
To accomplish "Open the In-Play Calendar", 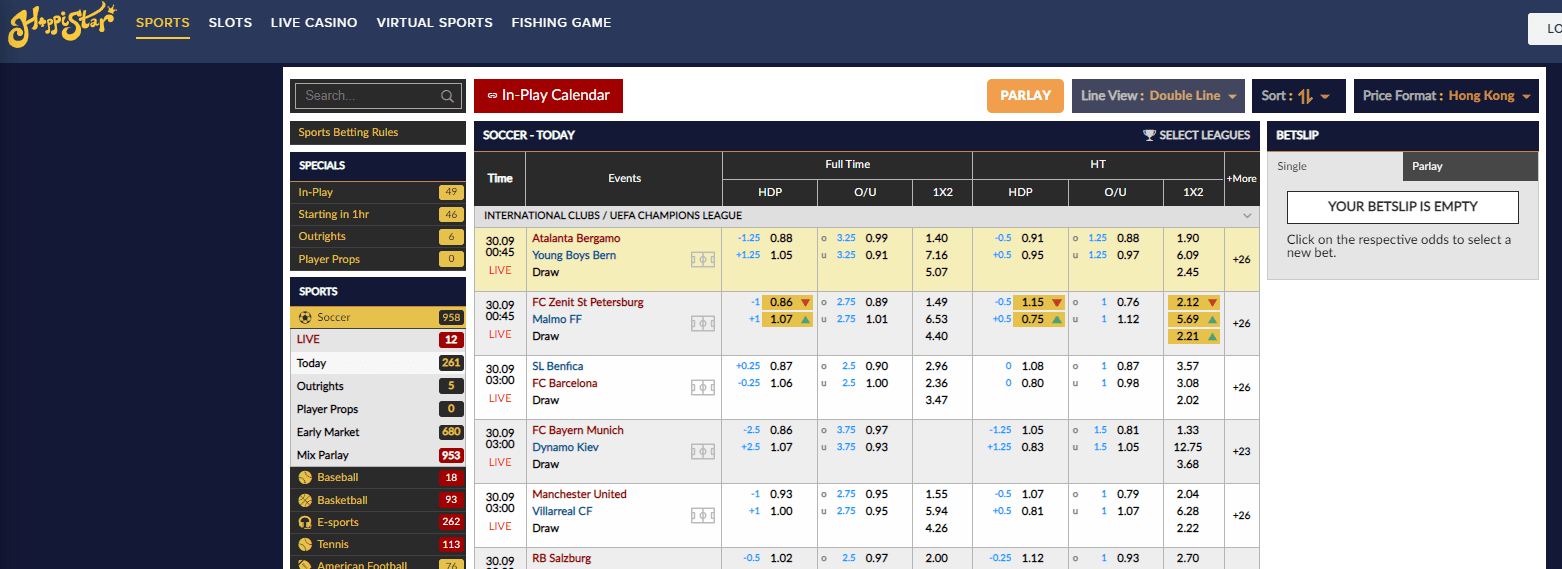I will tap(548, 96).
